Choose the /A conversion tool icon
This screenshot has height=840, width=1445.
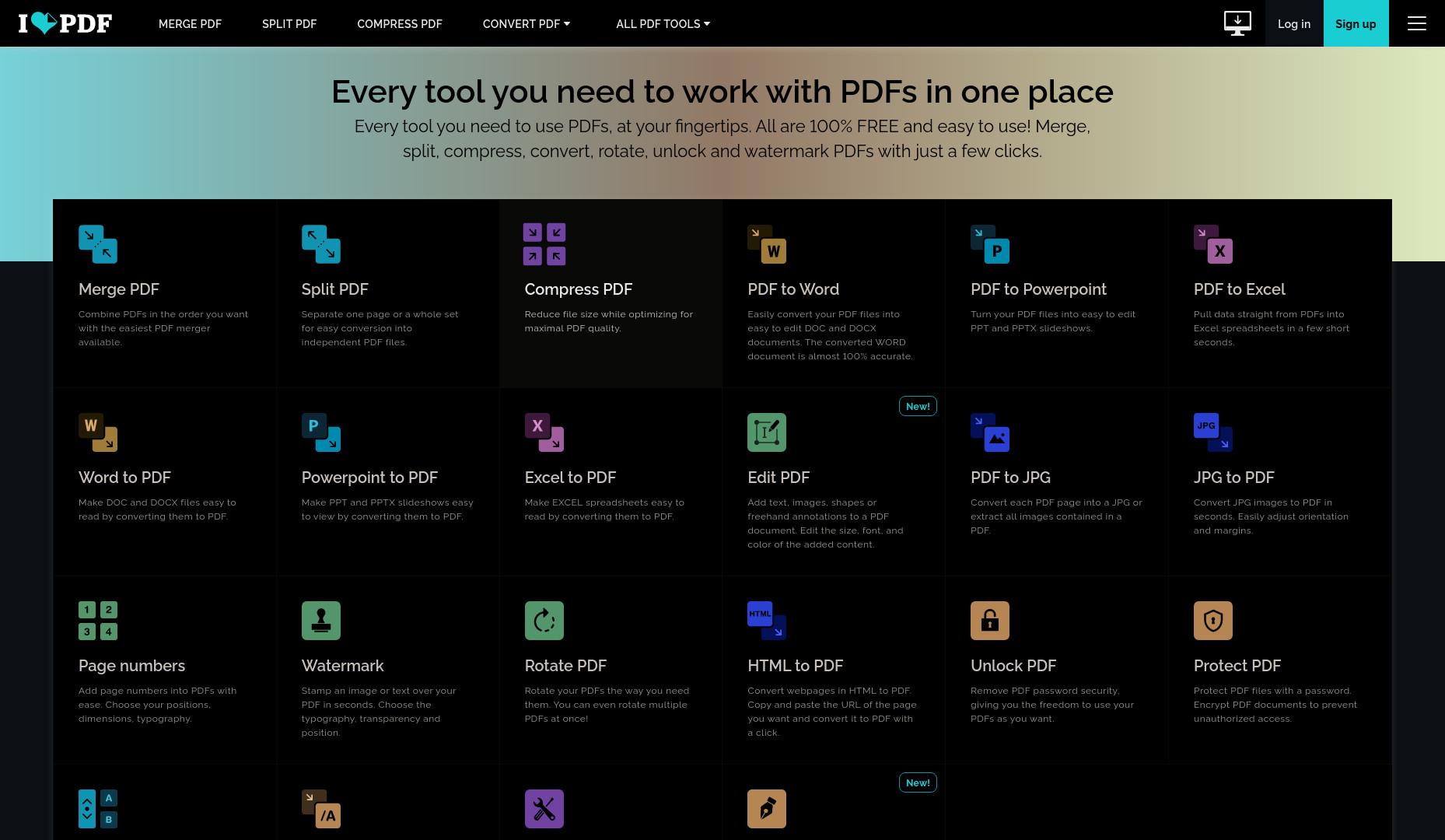click(321, 809)
